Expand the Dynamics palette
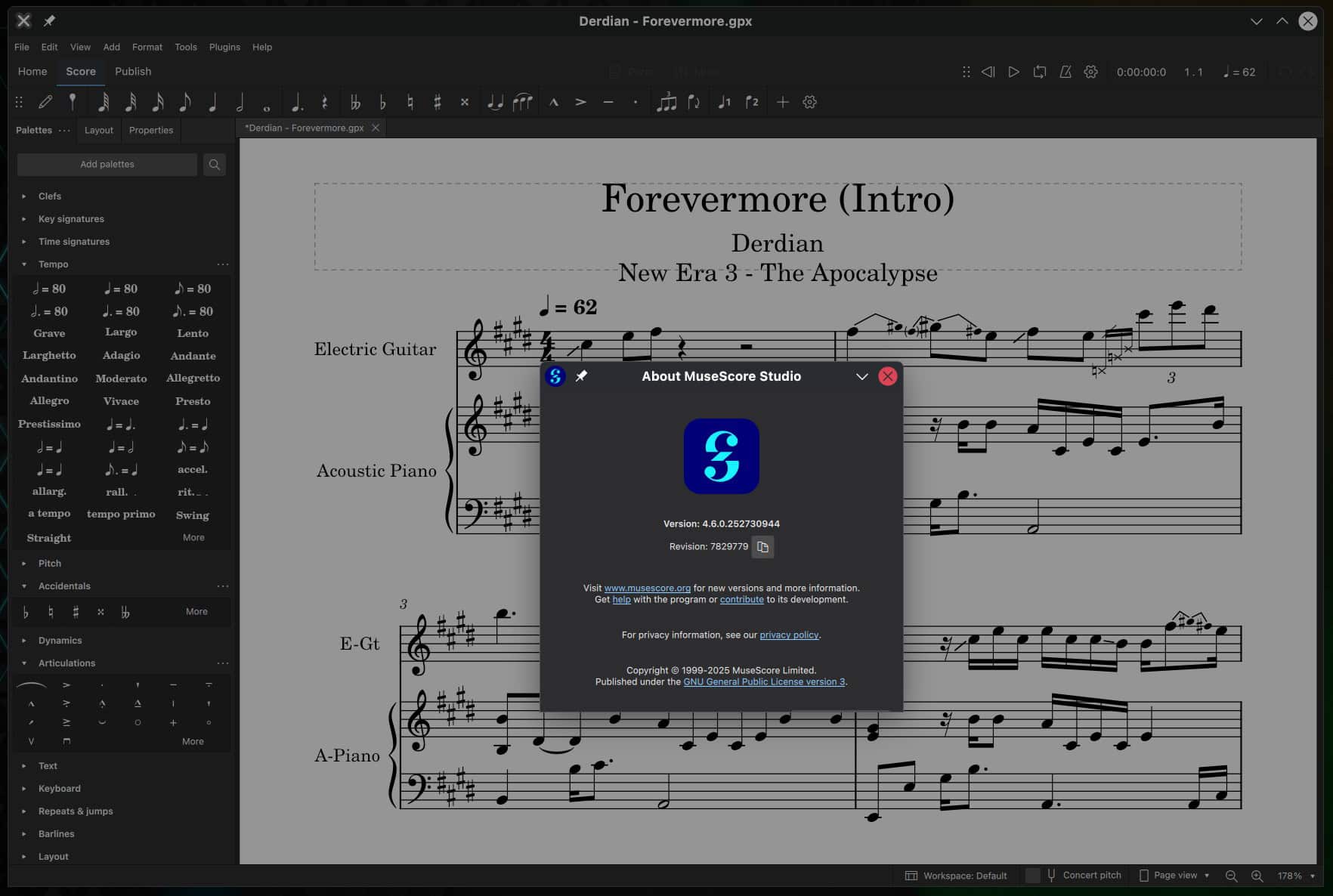The image size is (1333, 896). (x=59, y=640)
